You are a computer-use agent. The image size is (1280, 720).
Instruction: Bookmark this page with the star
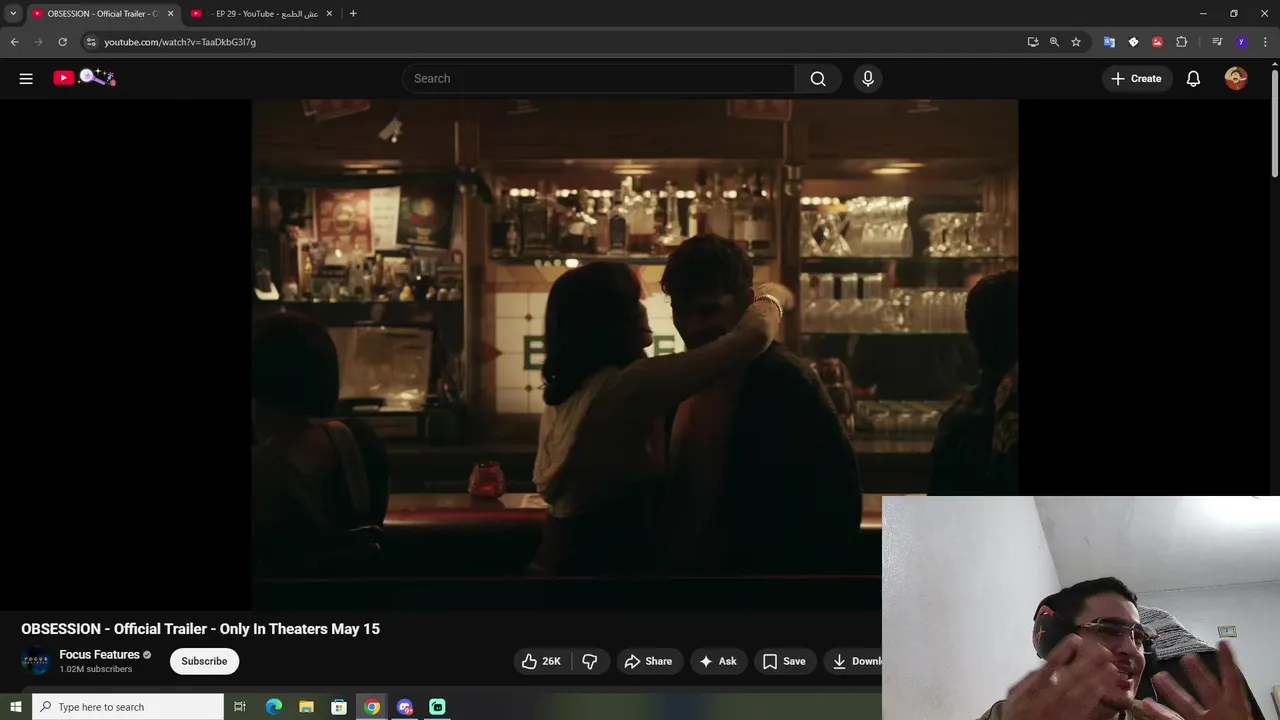(x=1076, y=42)
